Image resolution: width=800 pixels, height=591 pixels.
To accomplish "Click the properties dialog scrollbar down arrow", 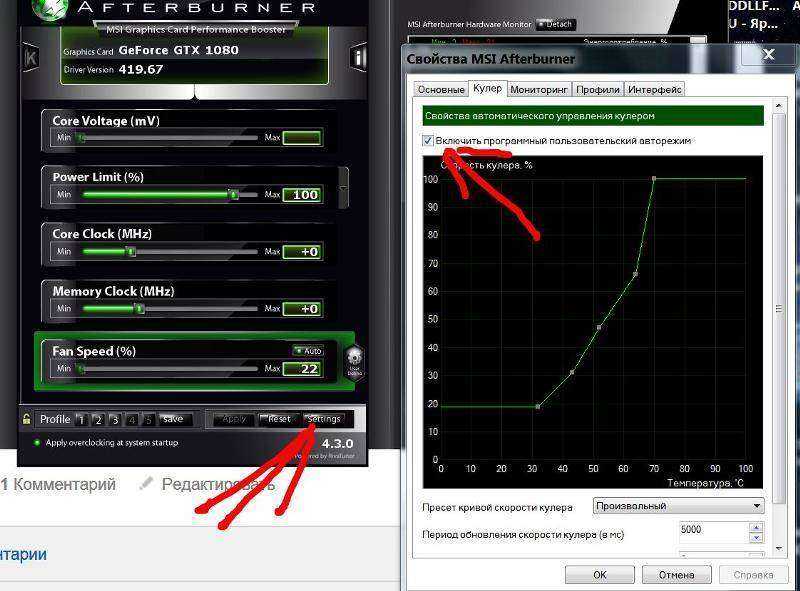I will click(779, 549).
